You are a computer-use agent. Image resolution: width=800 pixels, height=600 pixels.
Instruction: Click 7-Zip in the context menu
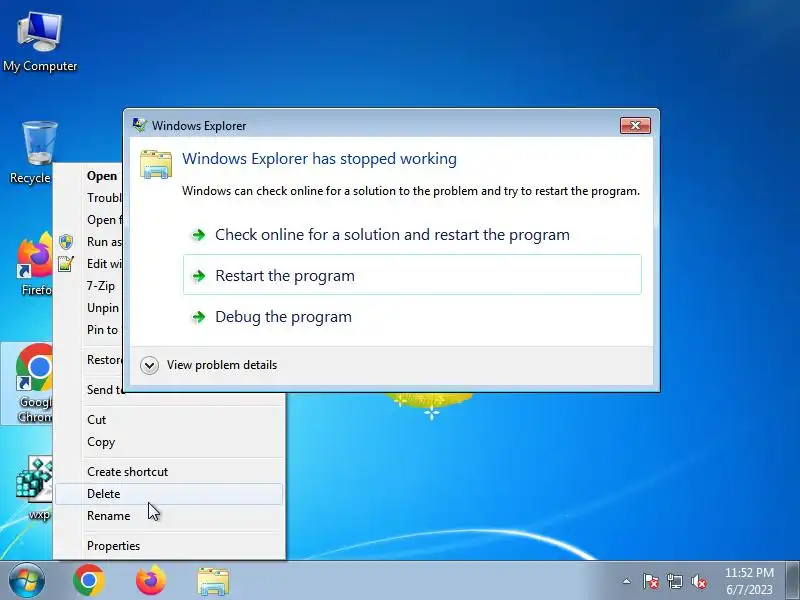[x=89, y=286]
